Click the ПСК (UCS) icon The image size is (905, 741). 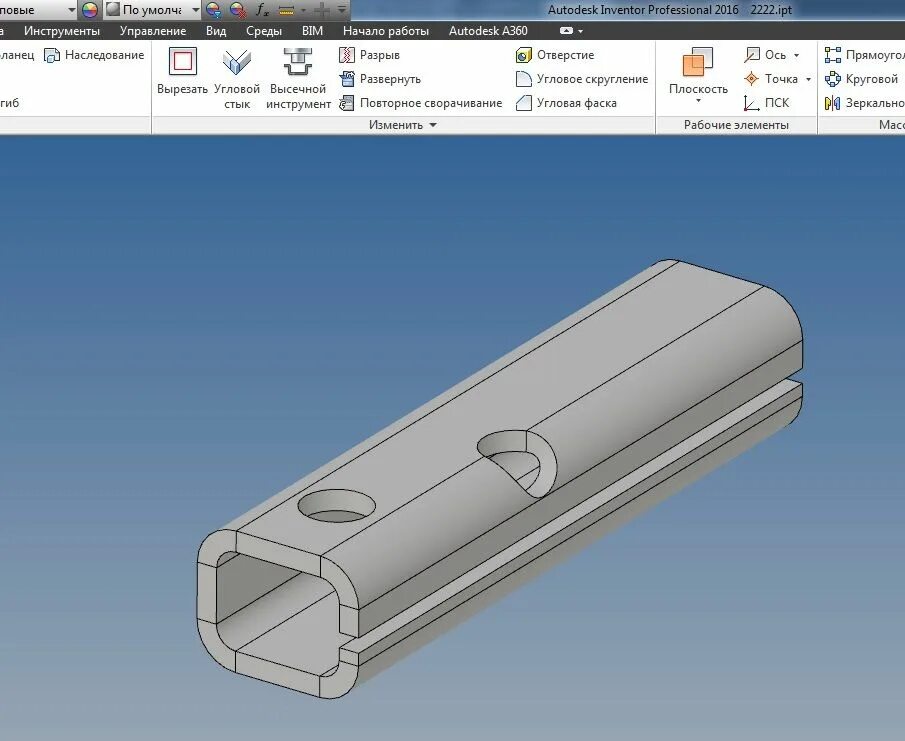point(751,103)
